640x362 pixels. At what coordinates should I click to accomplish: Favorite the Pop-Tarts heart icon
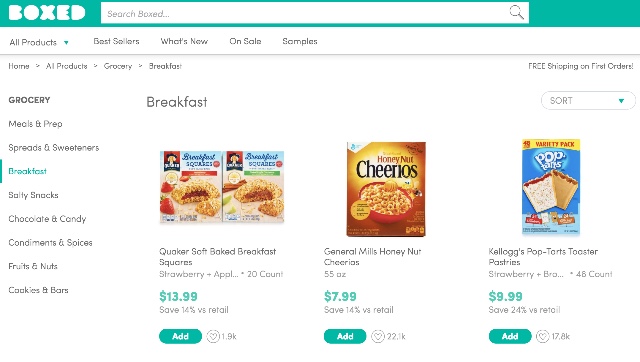542,336
